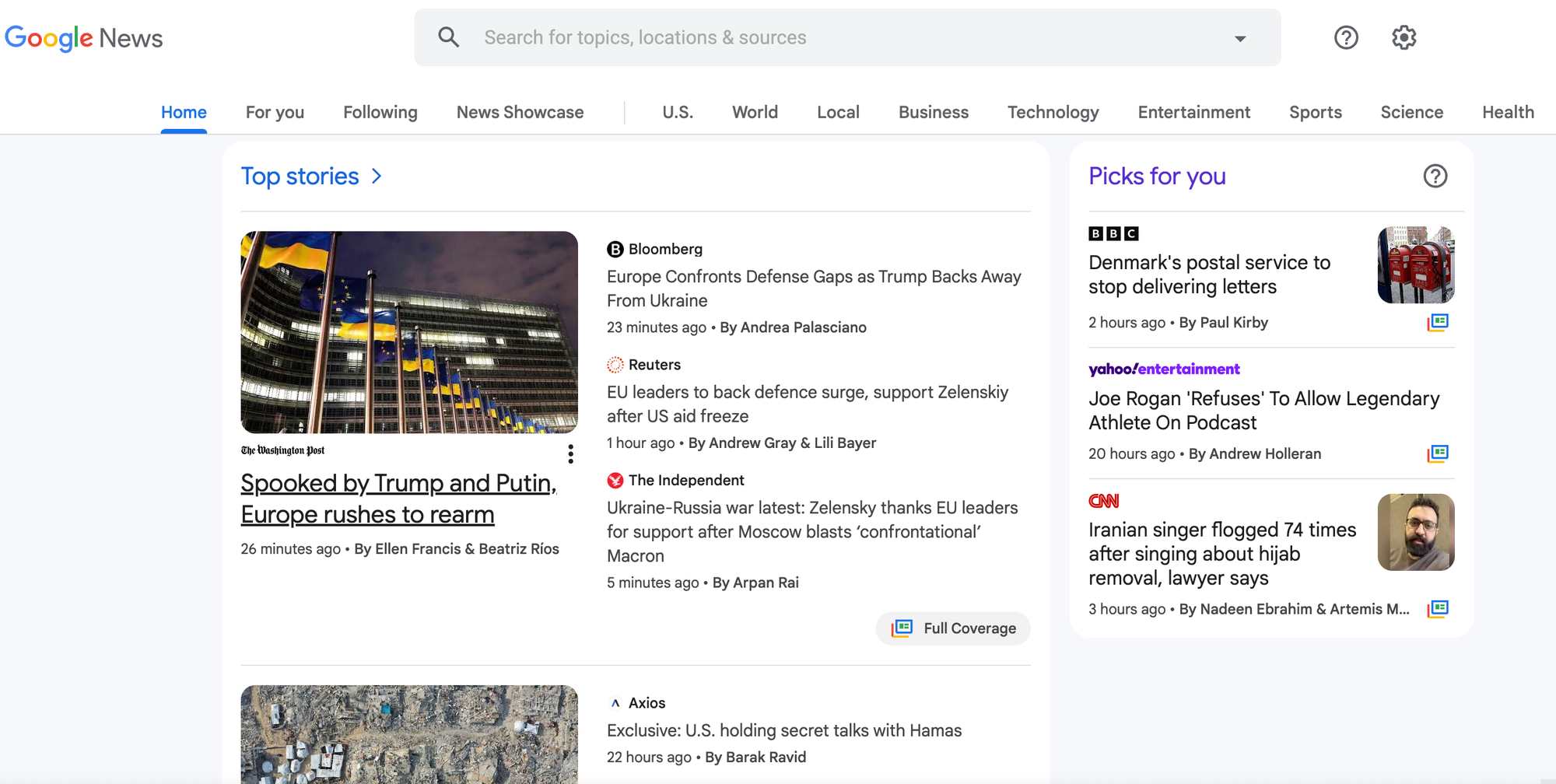Click 'By Andrea Palasciano' byline text

(x=793, y=327)
